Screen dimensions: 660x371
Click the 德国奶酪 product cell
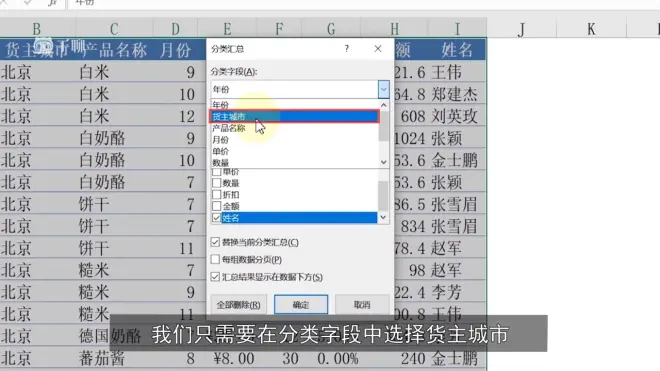pyautogui.click(x=114, y=336)
